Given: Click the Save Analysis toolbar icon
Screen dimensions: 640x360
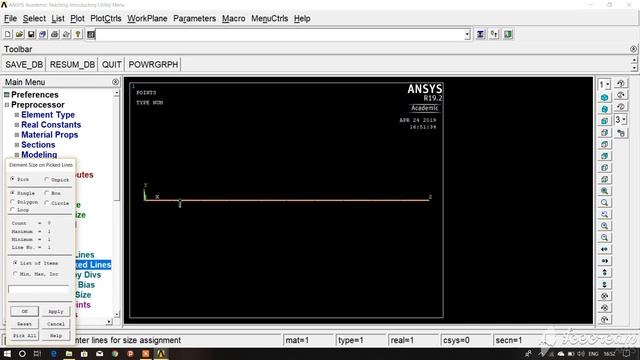Looking at the screenshot, I should 31,35.
